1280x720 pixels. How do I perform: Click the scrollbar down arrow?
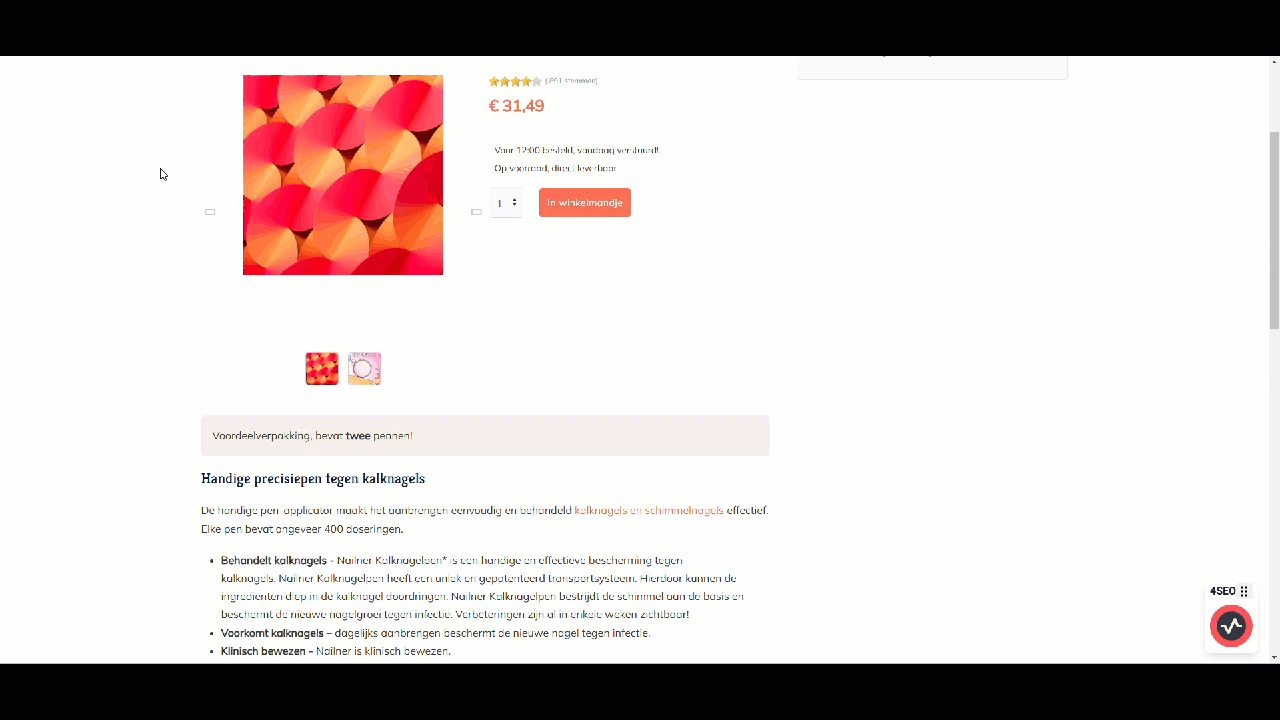1274,657
